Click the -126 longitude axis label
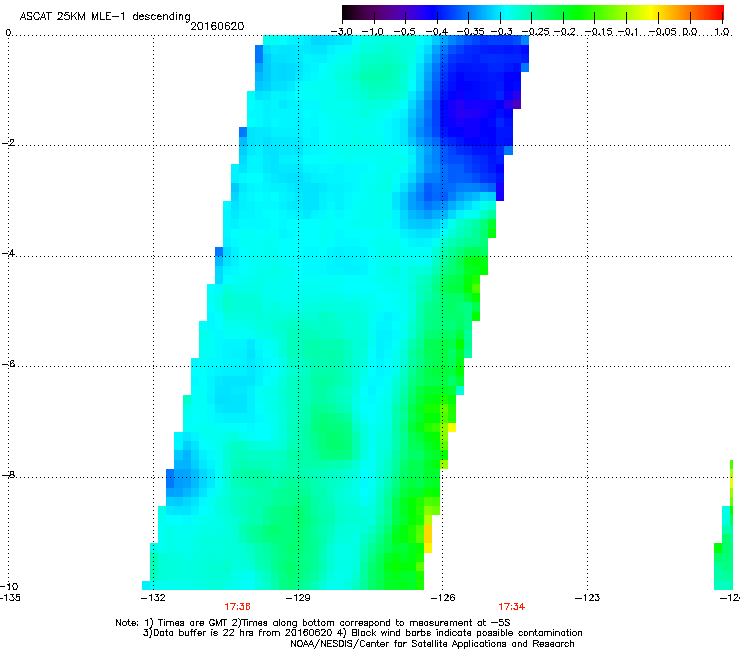This screenshot has width=740, height=650. (443, 598)
